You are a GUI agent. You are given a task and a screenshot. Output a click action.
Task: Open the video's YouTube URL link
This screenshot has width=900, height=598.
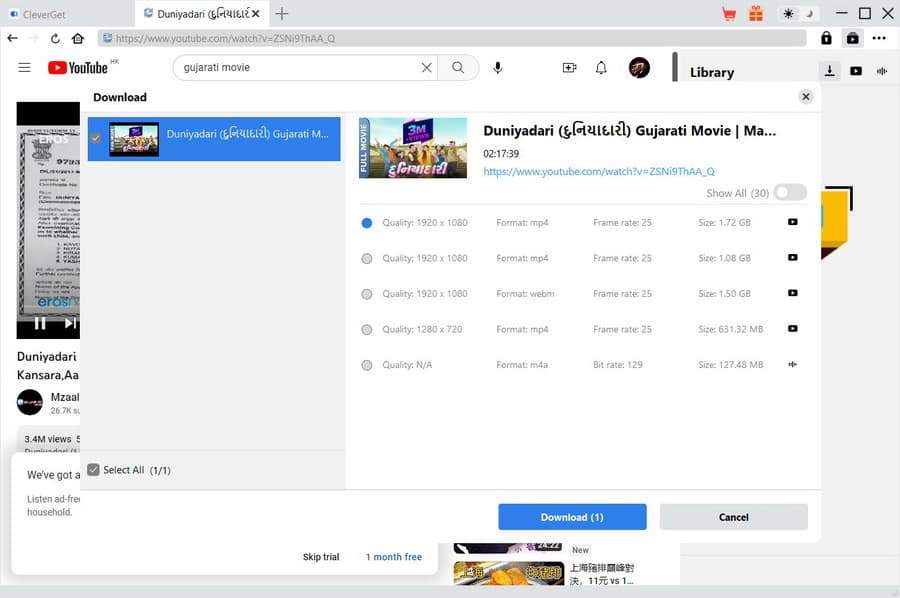(598, 172)
